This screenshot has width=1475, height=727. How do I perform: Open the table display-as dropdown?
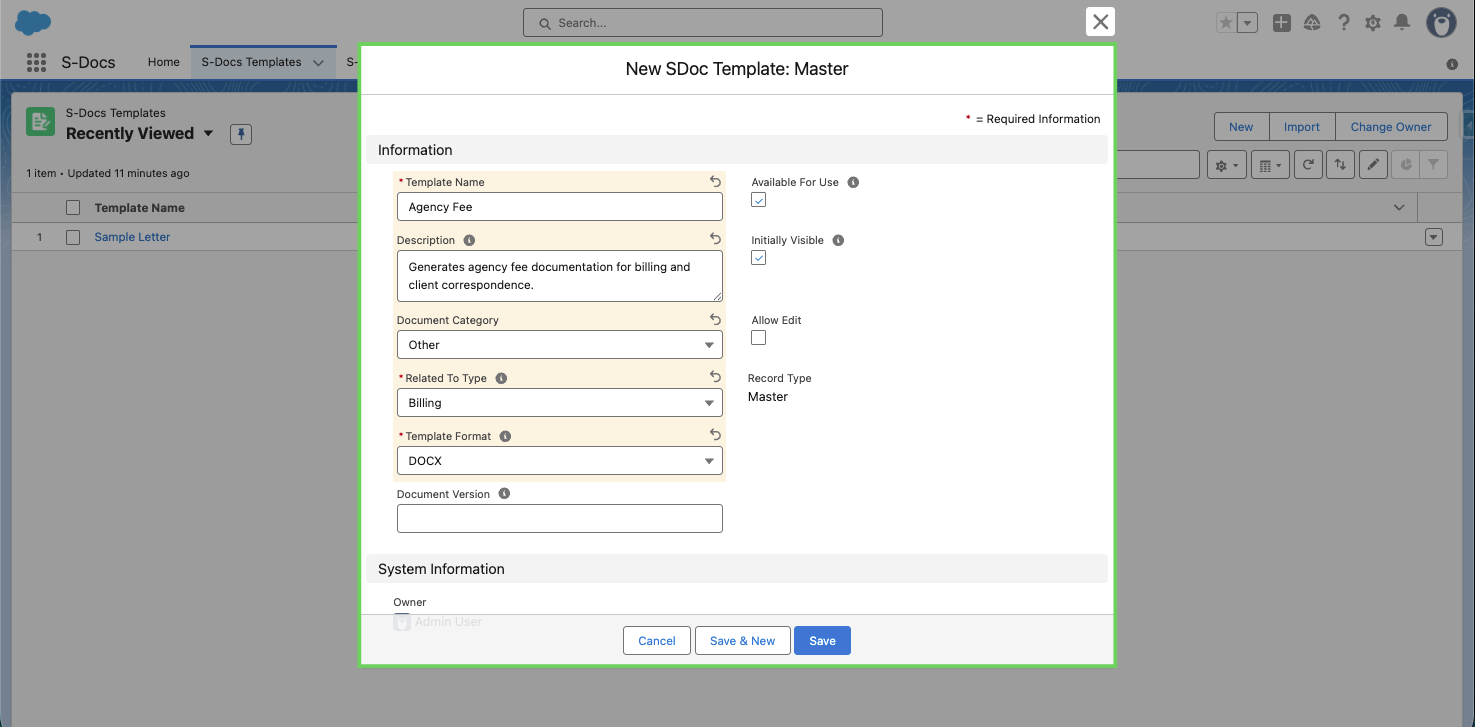1269,165
